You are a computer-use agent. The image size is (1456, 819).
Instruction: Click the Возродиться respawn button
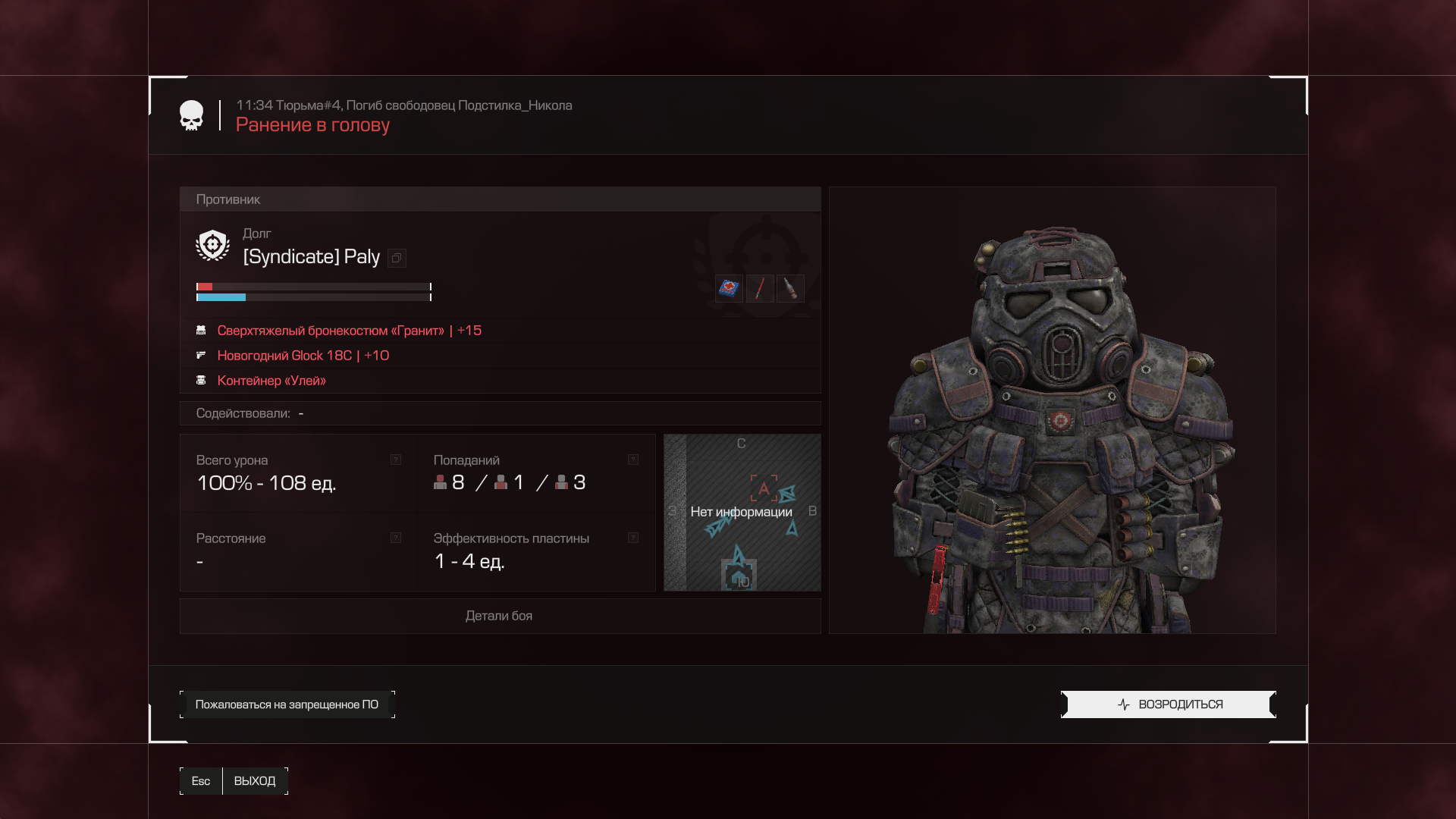(x=1169, y=704)
